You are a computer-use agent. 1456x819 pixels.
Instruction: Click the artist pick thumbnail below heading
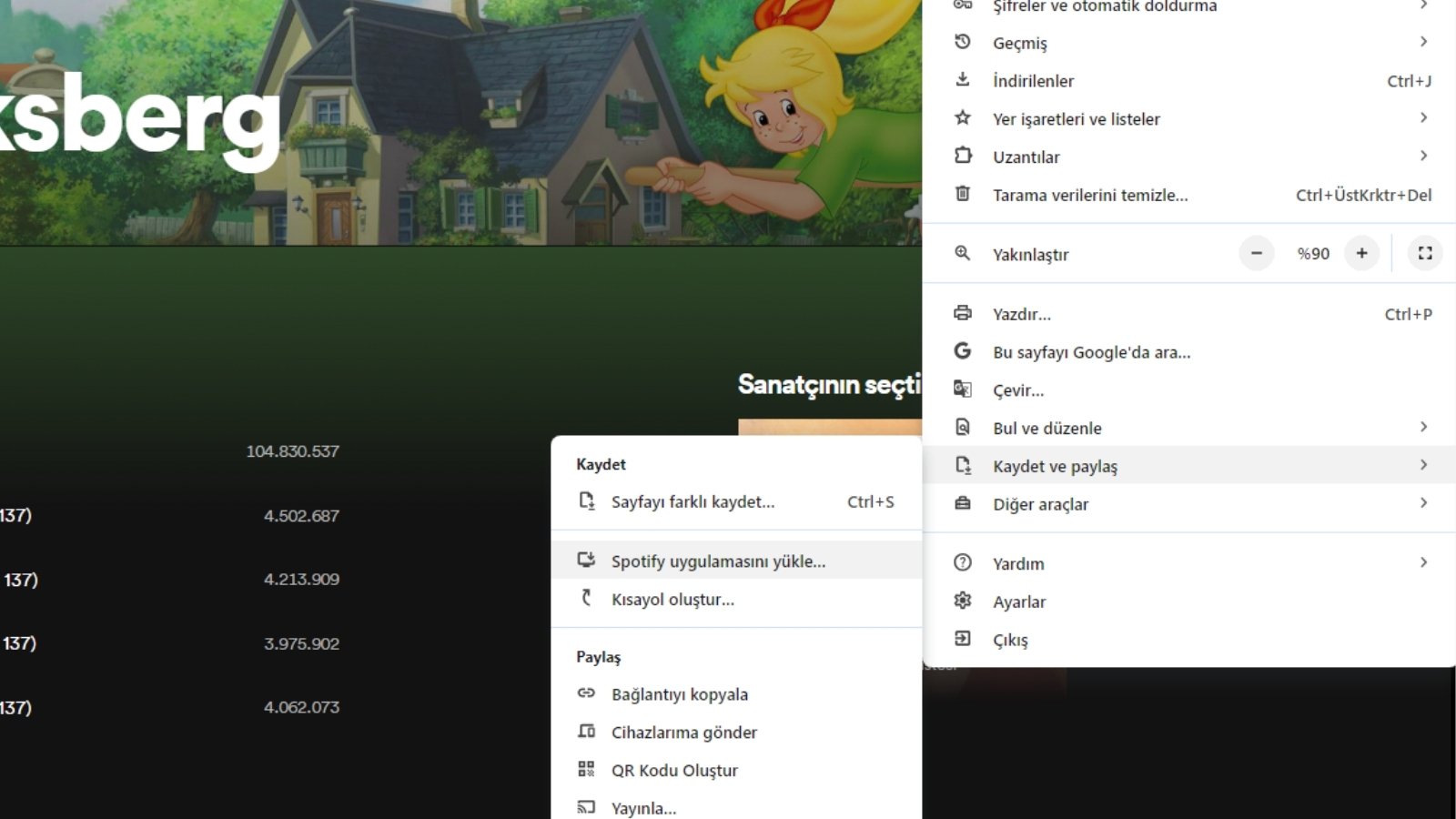[829, 427]
